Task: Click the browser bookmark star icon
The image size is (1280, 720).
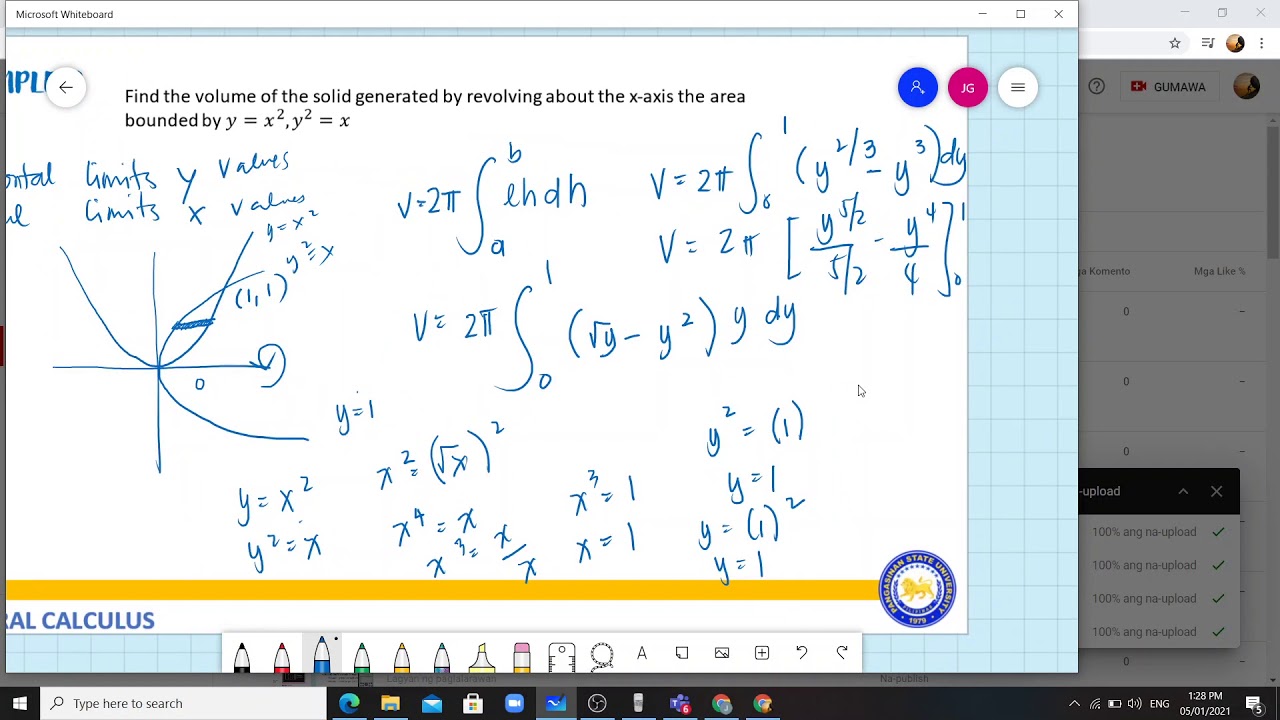Action: point(1175,43)
